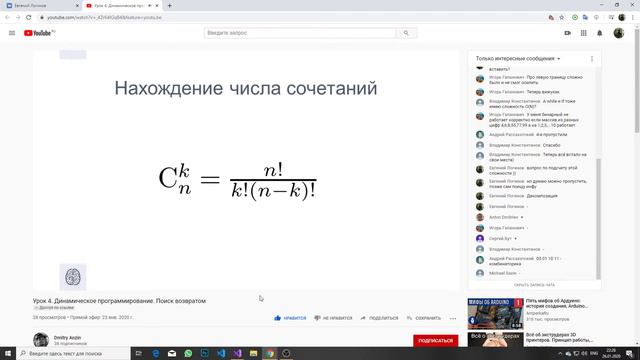Save the video with 'Сохранить'

(424, 318)
